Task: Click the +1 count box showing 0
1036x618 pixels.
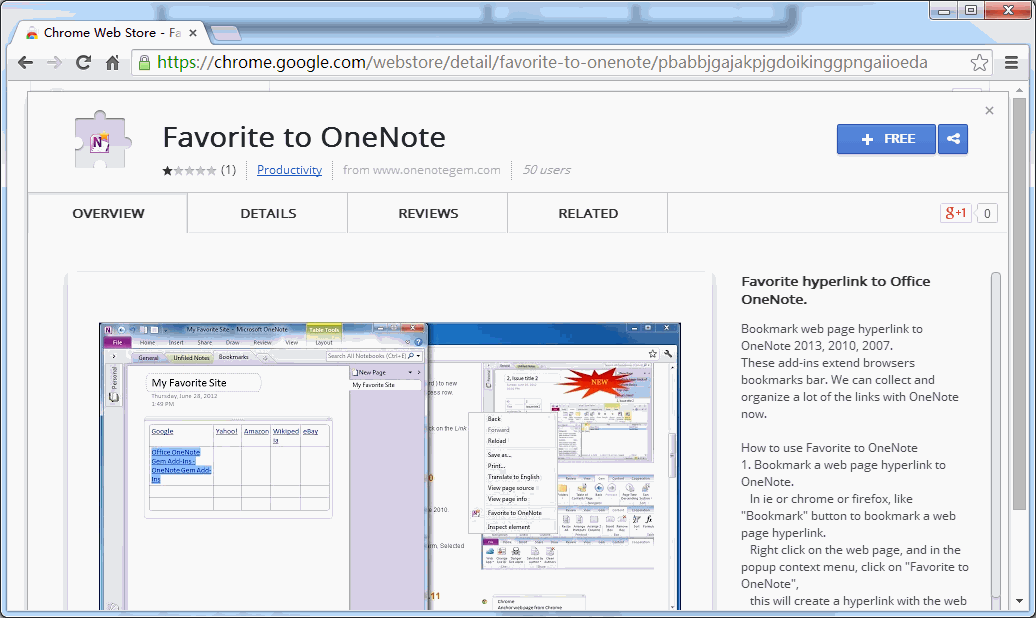Action: point(986,213)
